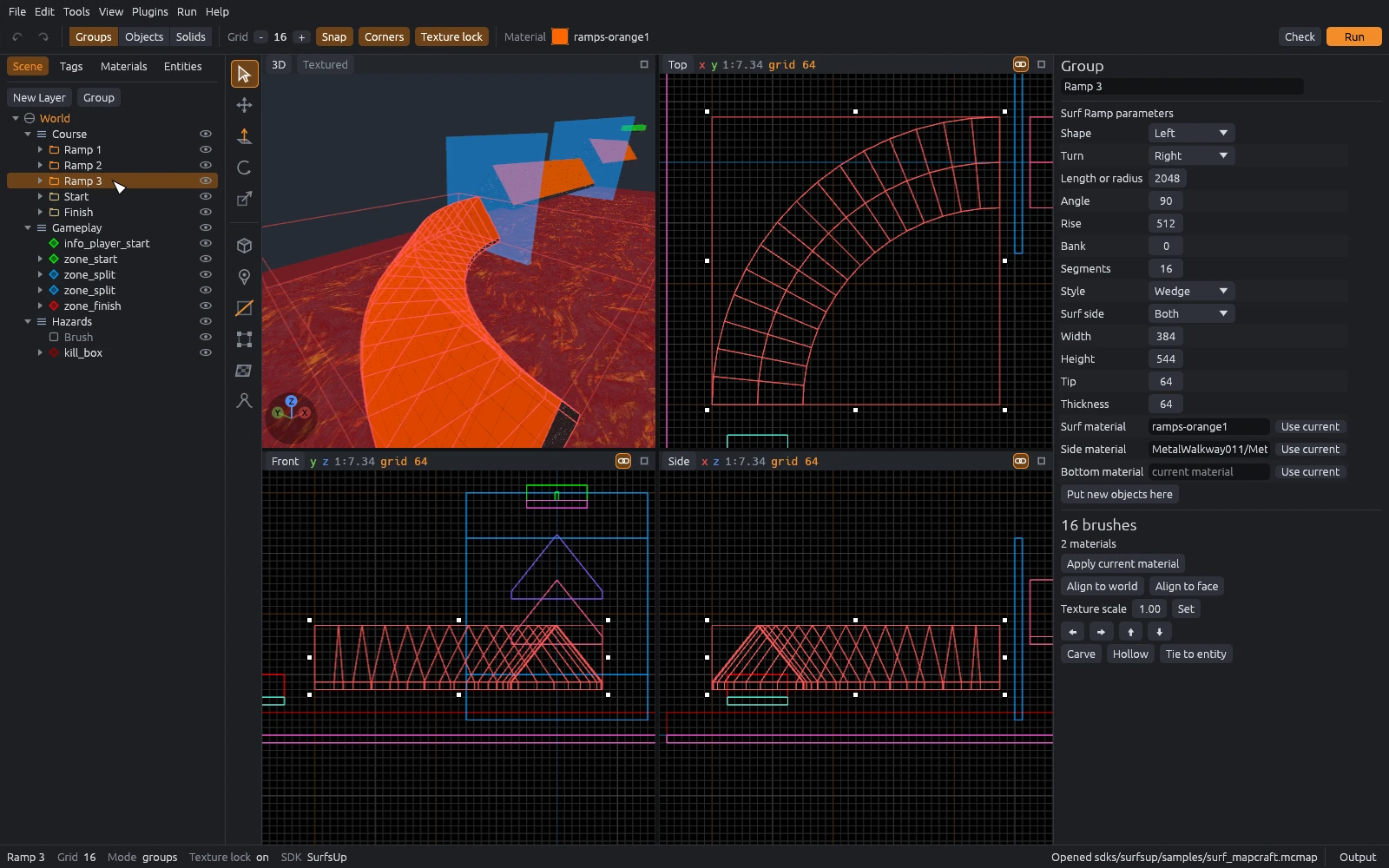
Task: Select the player figure tool
Action: tap(244, 401)
